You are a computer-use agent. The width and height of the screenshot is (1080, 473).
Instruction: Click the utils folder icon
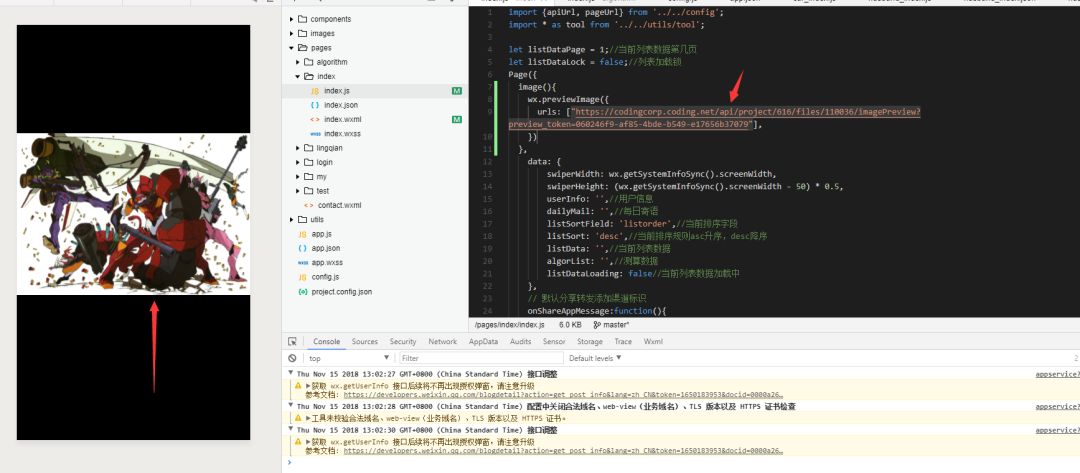coord(303,220)
